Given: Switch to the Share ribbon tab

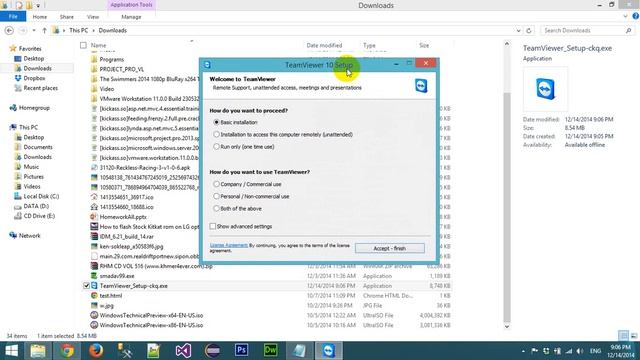Looking at the screenshot, I should [67, 17].
